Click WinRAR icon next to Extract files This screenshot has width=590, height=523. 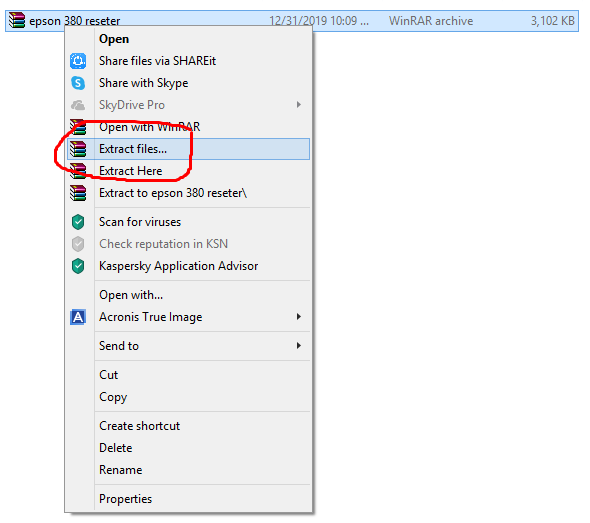point(78,149)
